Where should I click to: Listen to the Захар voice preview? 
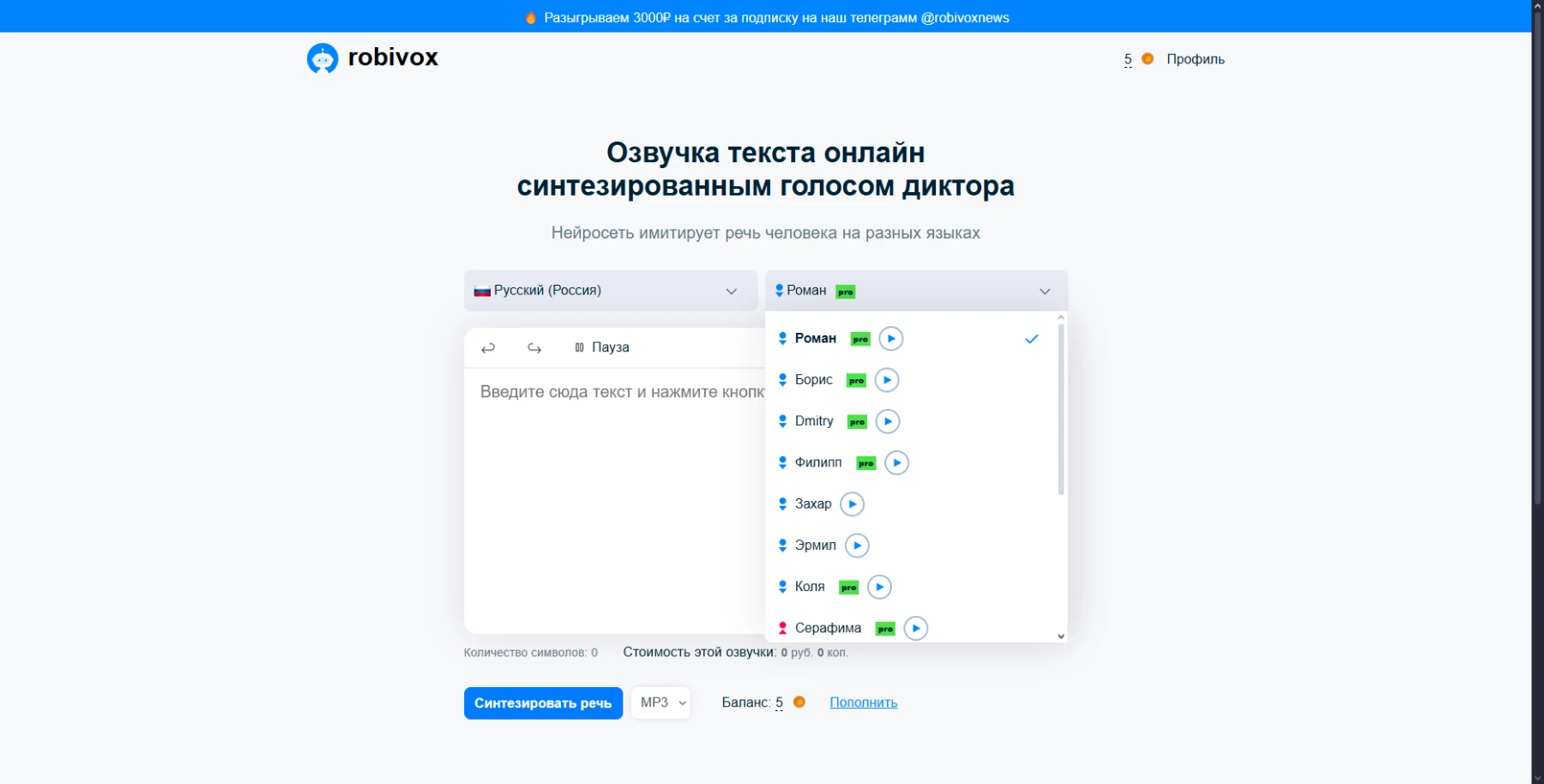pos(852,504)
